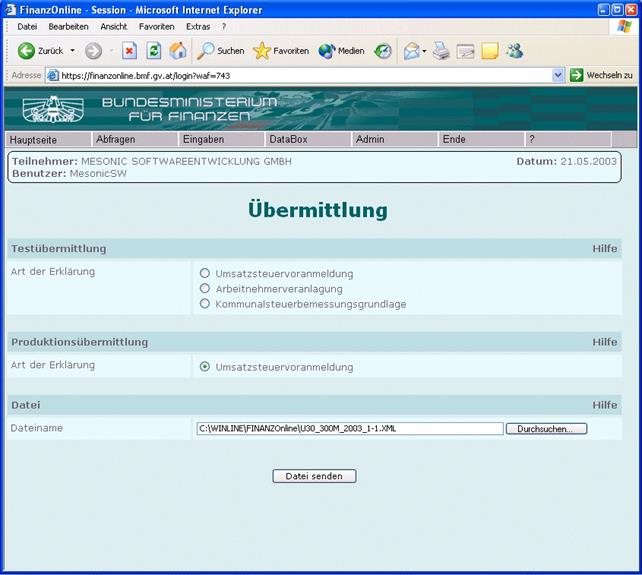
Task: Click the Dateiname file path field
Action: [350, 429]
